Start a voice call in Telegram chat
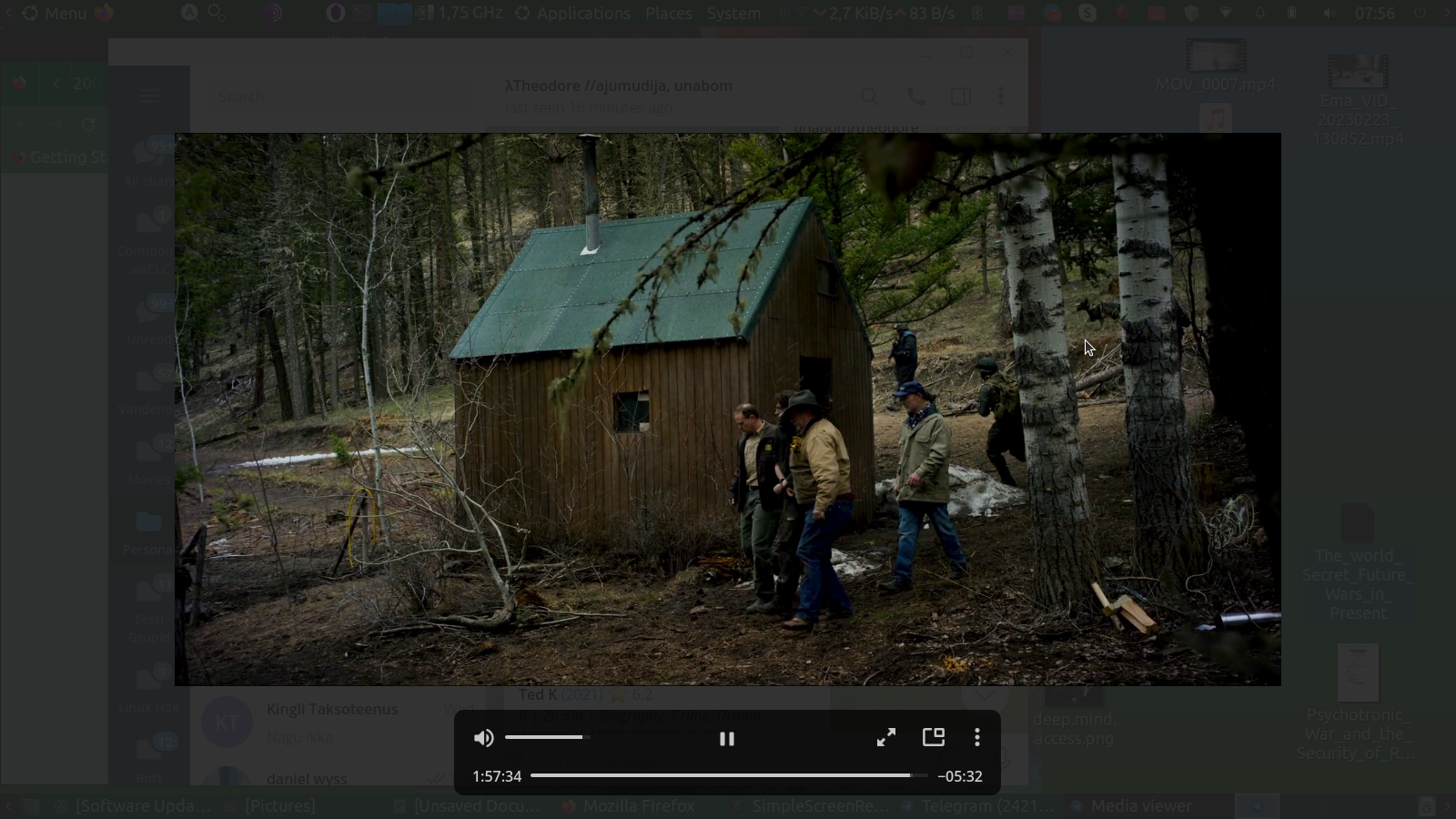The height and width of the screenshot is (819, 1456). (x=916, y=96)
